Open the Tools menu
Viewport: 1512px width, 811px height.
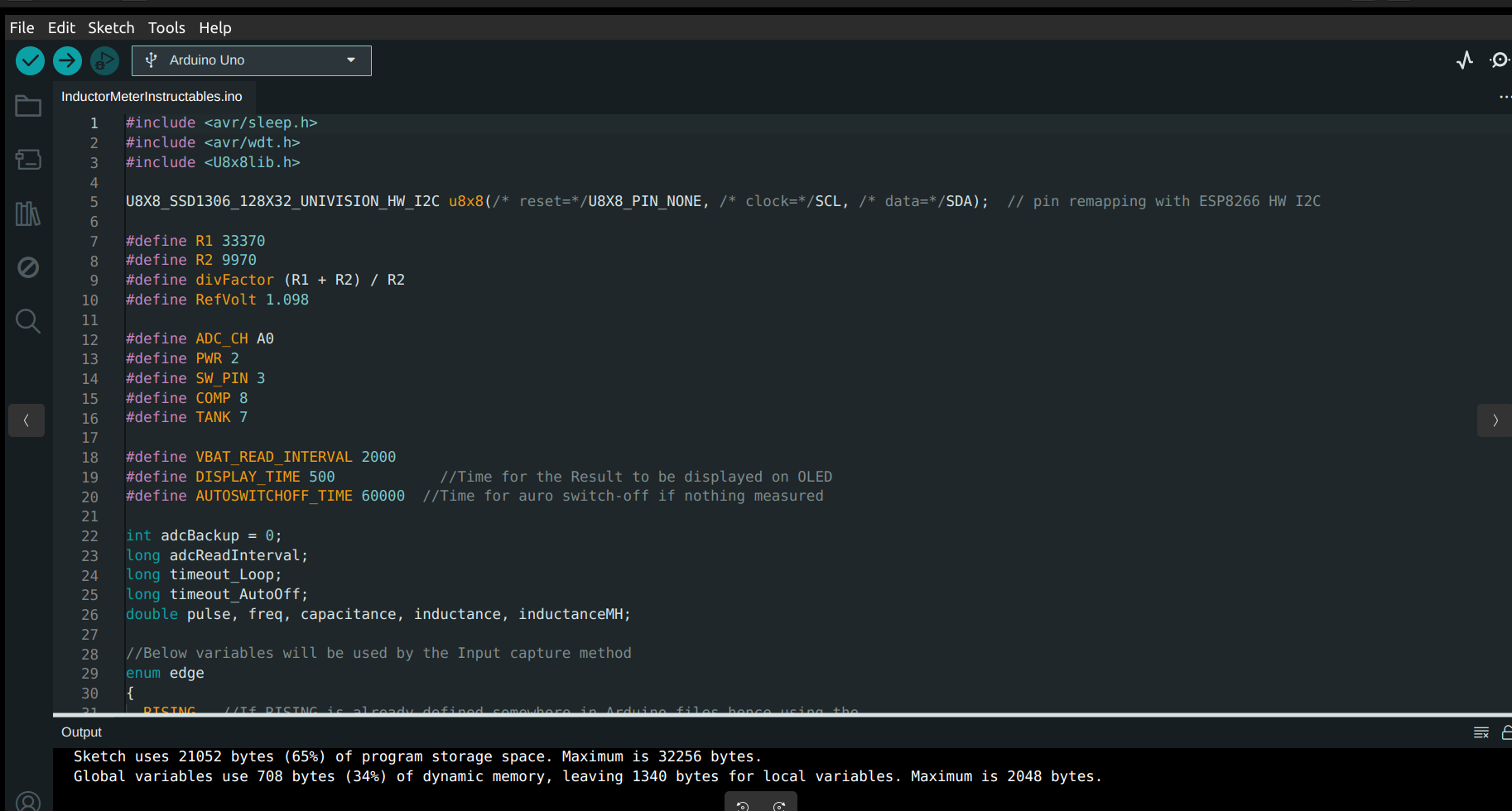point(166,28)
